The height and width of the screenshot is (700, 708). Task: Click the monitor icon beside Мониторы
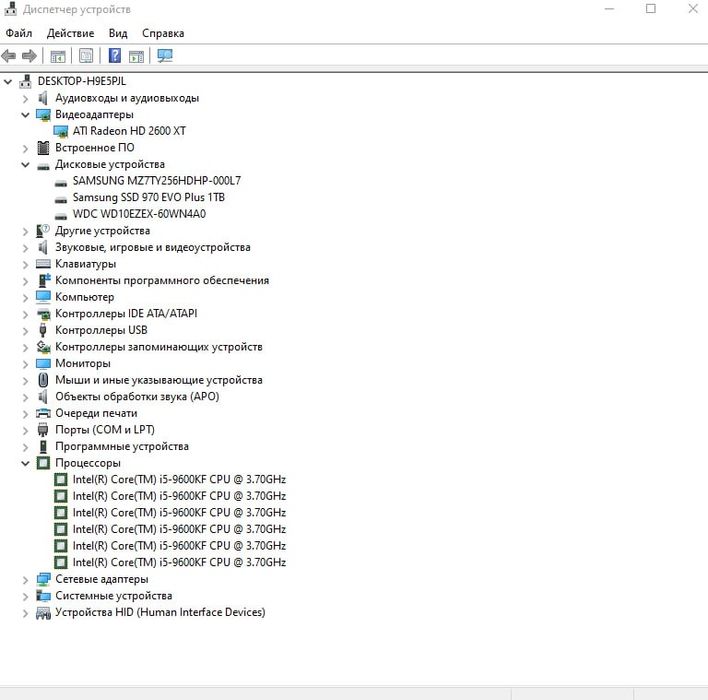pos(43,364)
